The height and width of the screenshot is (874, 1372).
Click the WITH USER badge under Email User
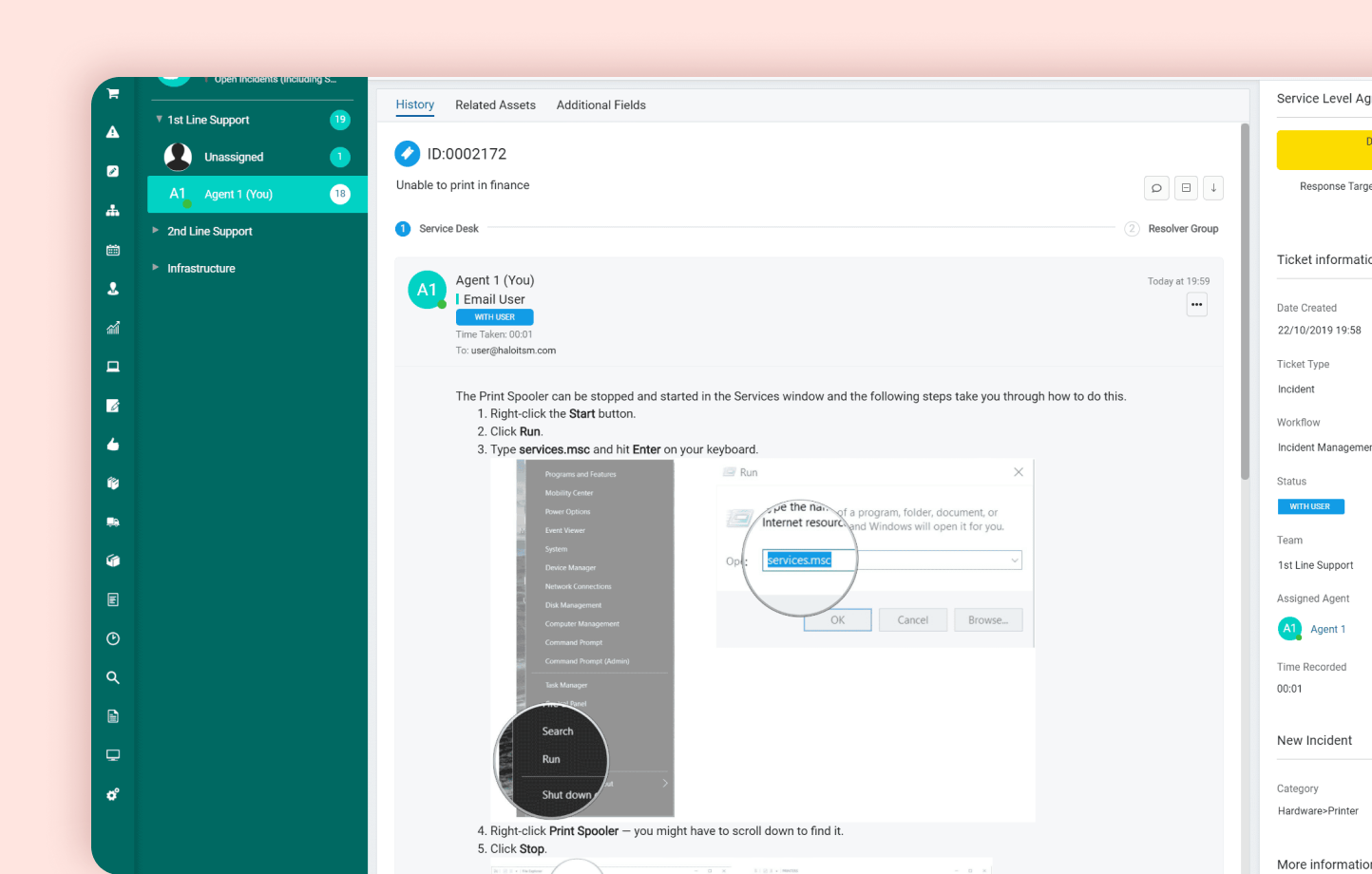[x=495, y=317]
